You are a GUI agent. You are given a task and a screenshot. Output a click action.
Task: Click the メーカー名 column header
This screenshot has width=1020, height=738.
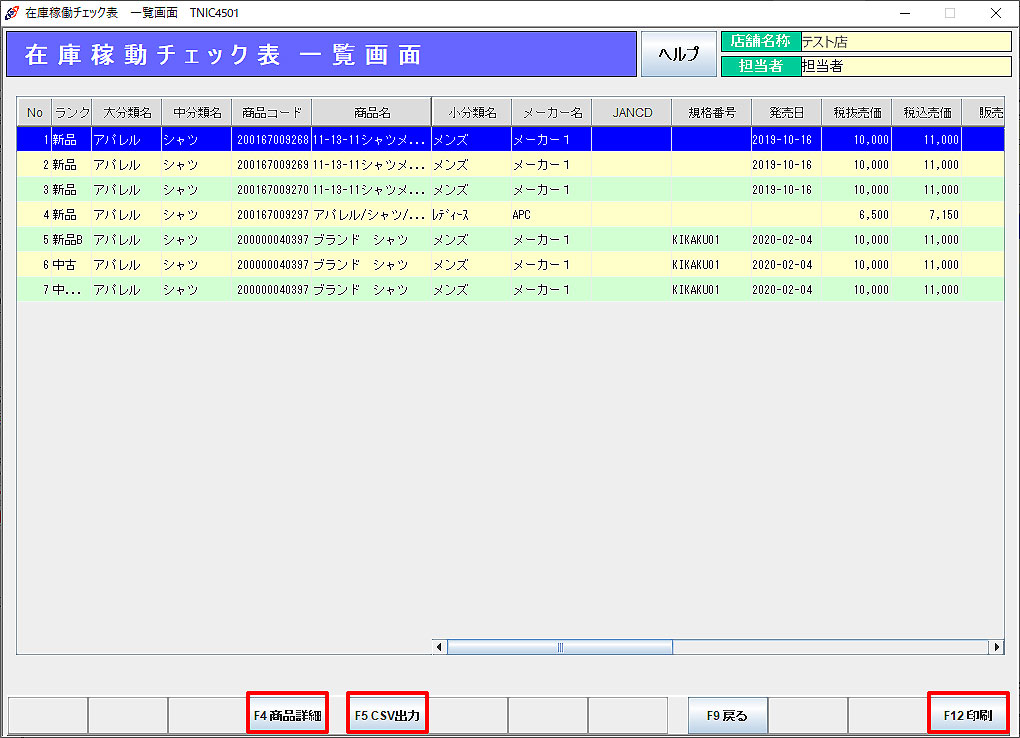click(552, 112)
